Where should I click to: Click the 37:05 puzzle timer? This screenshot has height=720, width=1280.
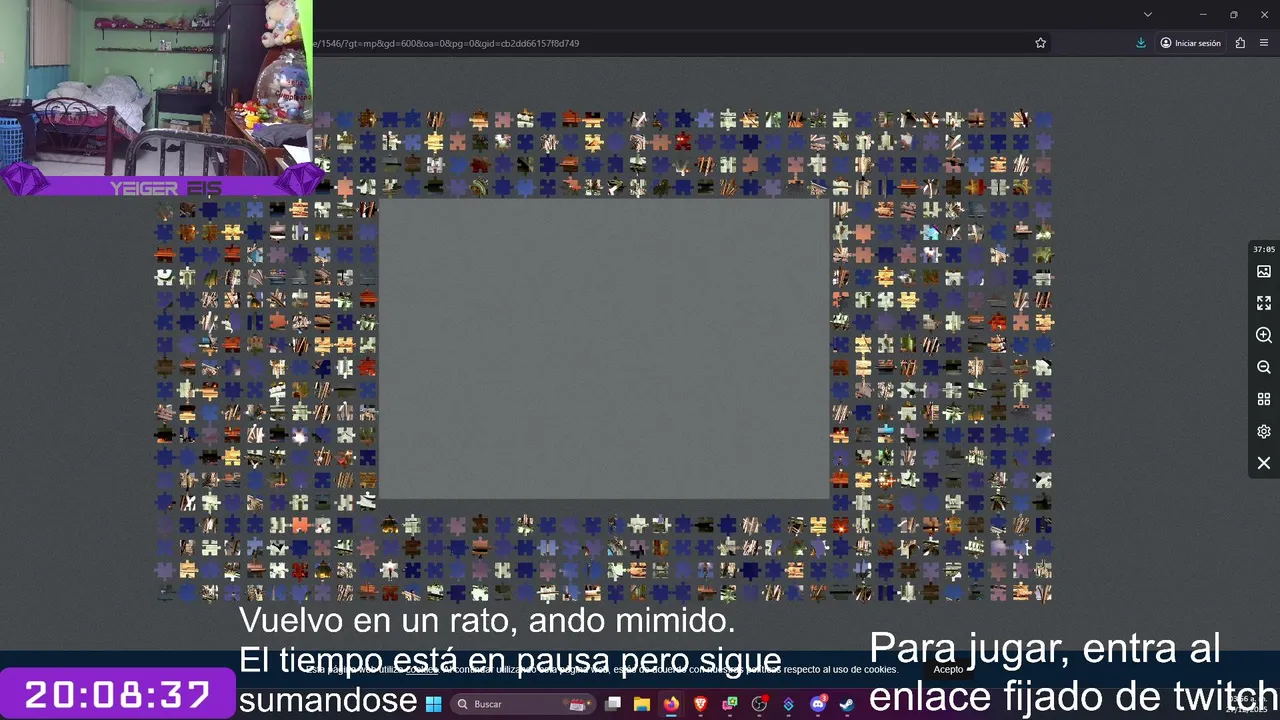pyautogui.click(x=1264, y=249)
